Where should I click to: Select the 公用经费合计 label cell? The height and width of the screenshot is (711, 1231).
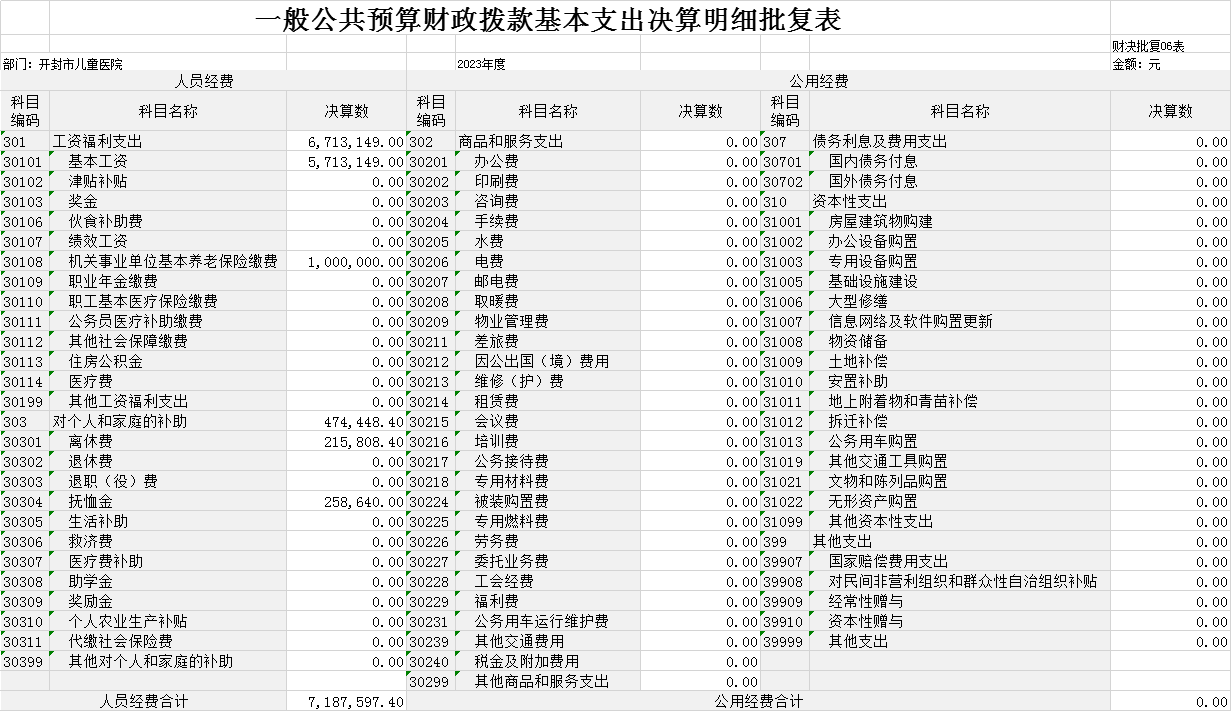coord(758,702)
